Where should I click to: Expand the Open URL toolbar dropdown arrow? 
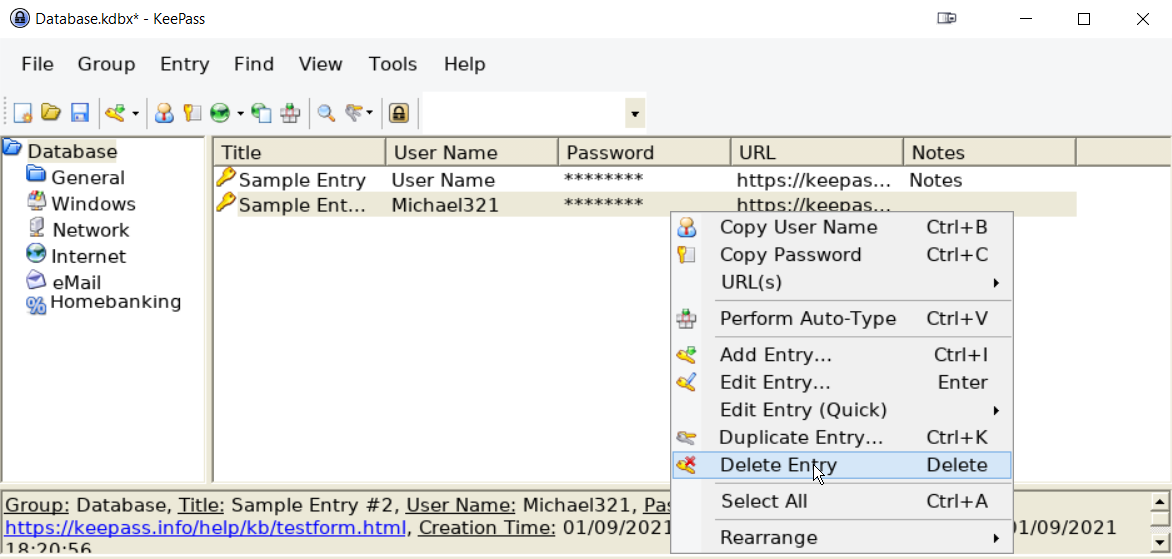(240, 114)
